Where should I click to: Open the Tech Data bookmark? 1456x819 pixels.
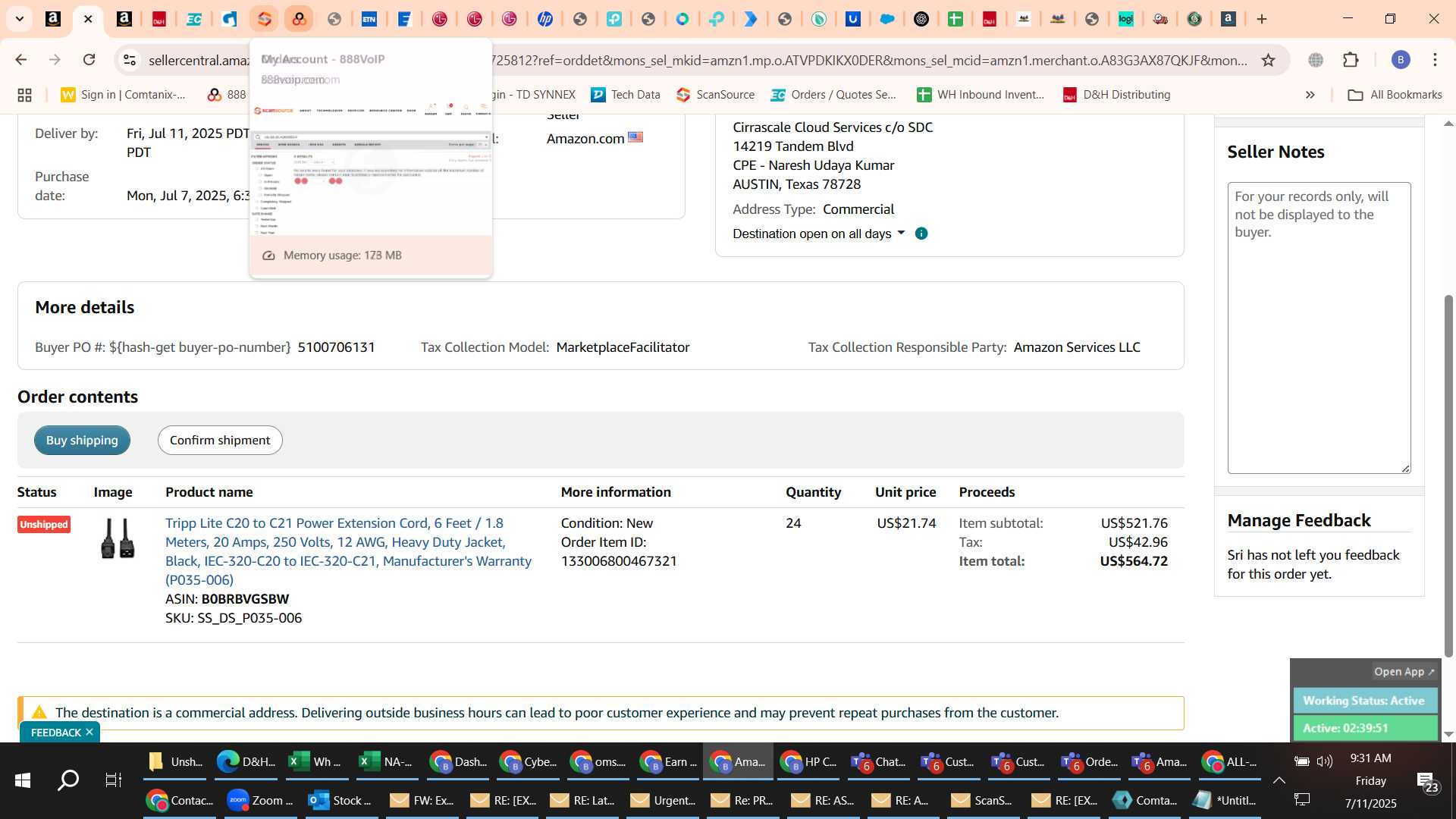(x=626, y=95)
